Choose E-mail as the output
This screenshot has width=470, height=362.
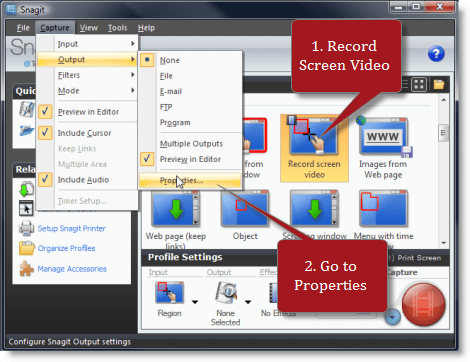point(190,91)
